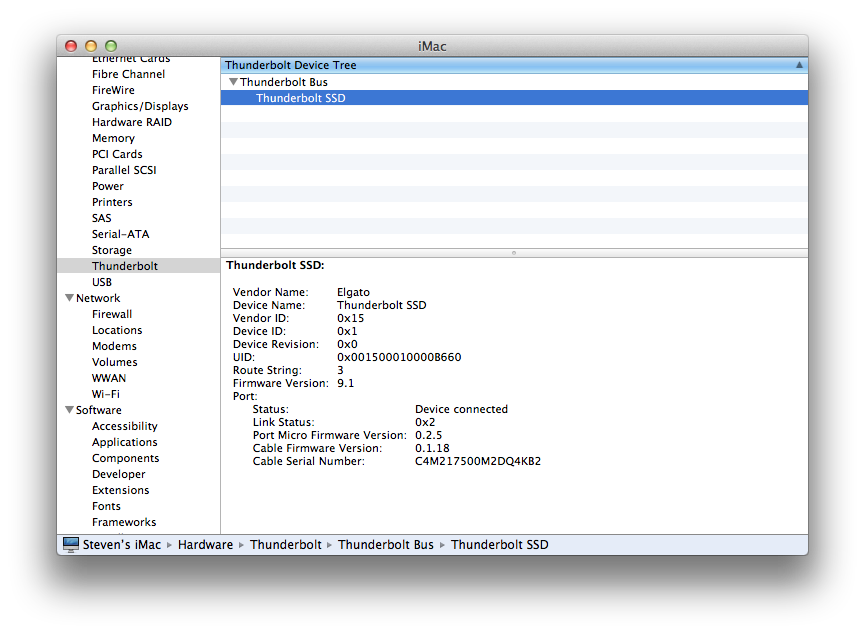Click Thunderbolt Bus in path bar
Image resolution: width=865 pixels, height=634 pixels.
point(386,545)
